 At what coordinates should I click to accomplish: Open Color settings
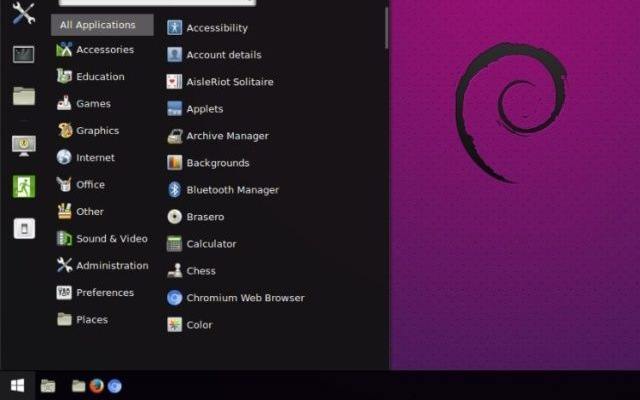[x=190, y=325]
